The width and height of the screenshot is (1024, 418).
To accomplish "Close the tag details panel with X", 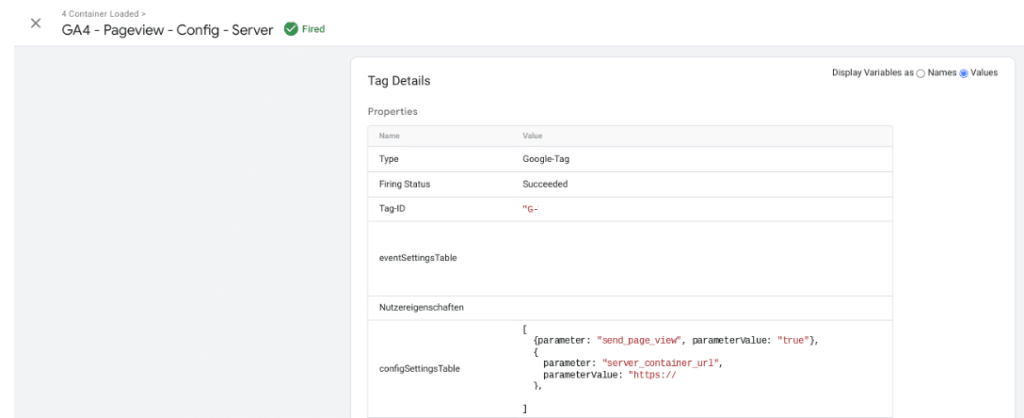I will 36,24.
